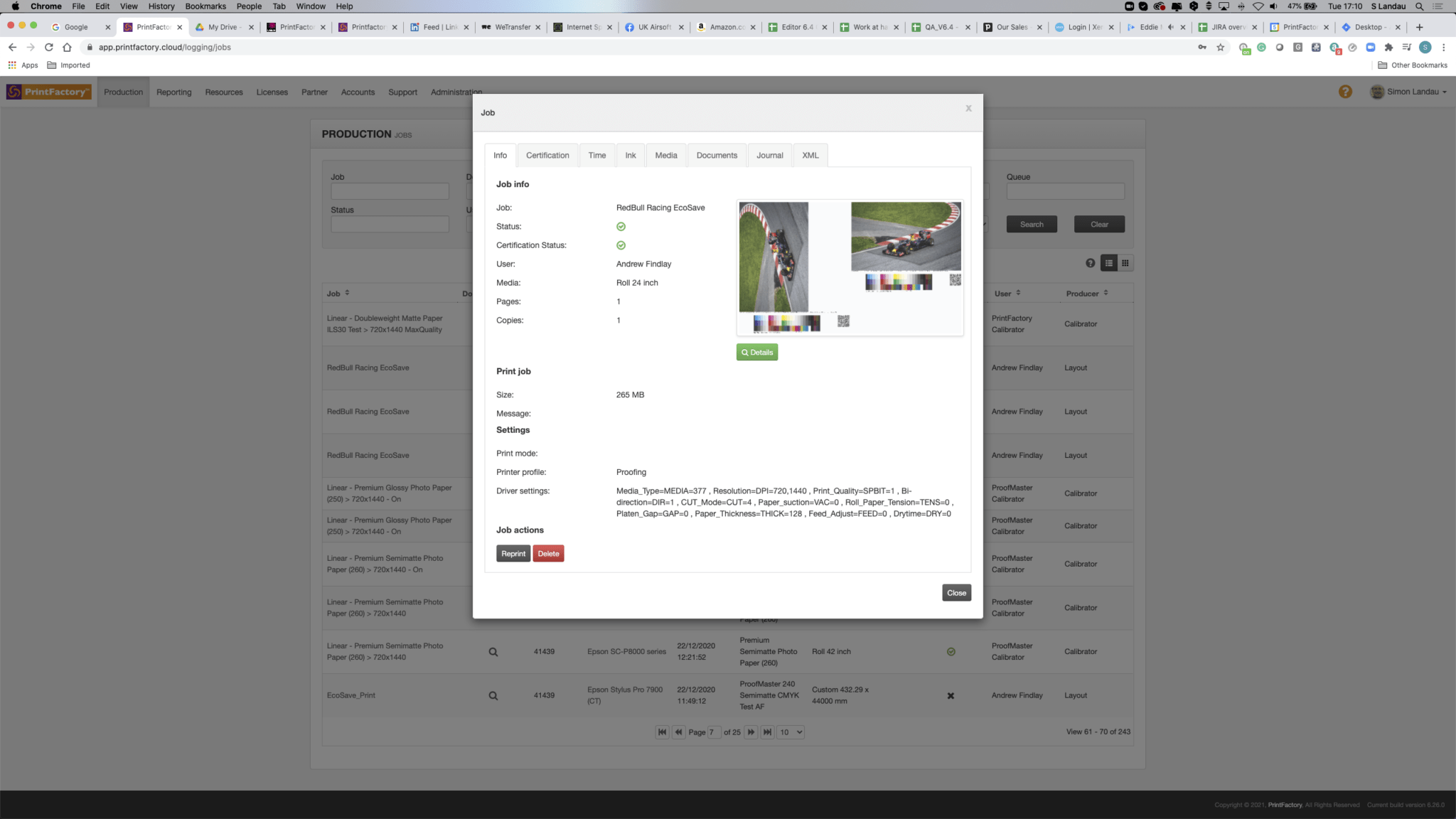Open the help question mark icon top right
The height and width of the screenshot is (819, 1456).
pos(1345,91)
